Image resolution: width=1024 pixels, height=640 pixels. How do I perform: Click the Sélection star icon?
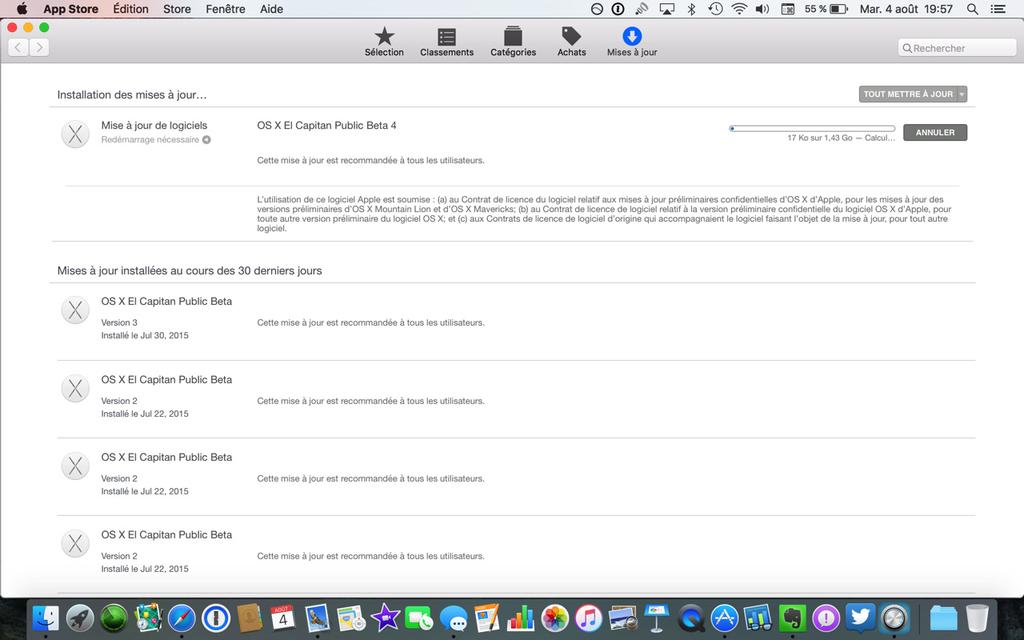pos(384,40)
